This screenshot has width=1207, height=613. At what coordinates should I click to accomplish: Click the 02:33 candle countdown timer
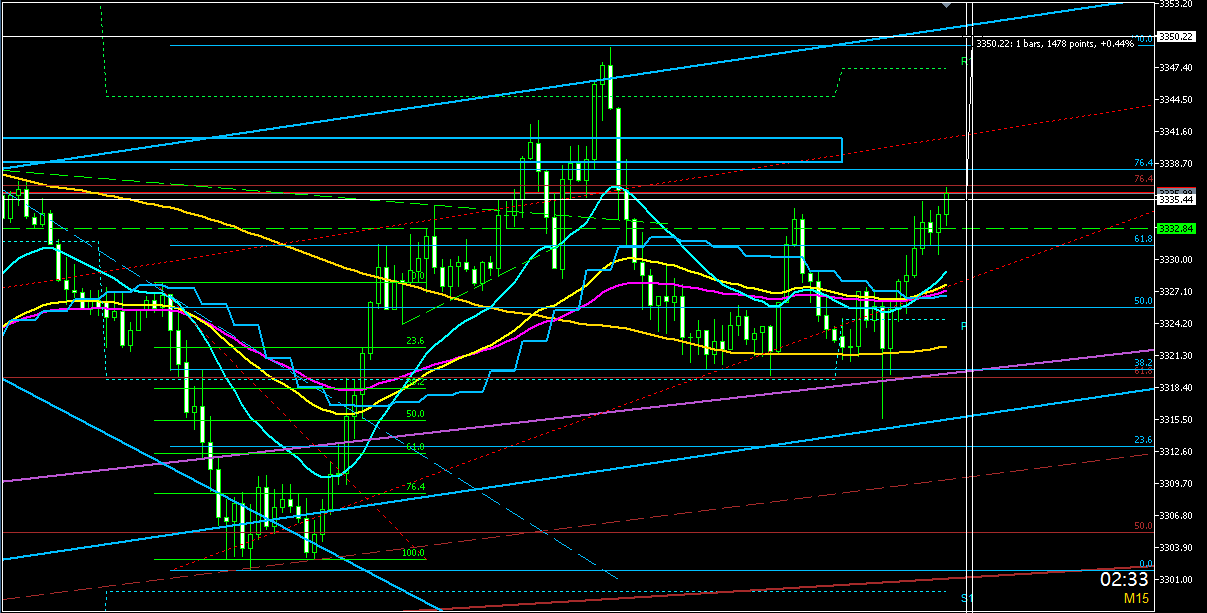point(1124,579)
